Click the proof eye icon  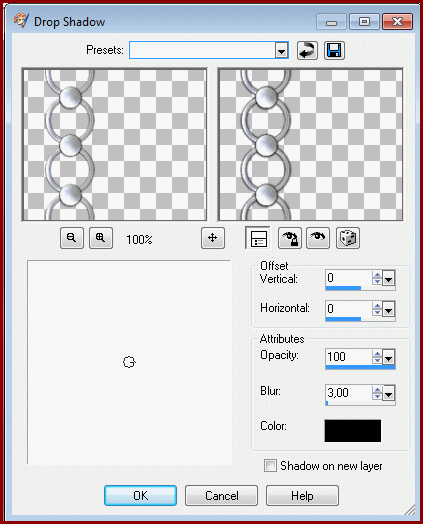318,238
